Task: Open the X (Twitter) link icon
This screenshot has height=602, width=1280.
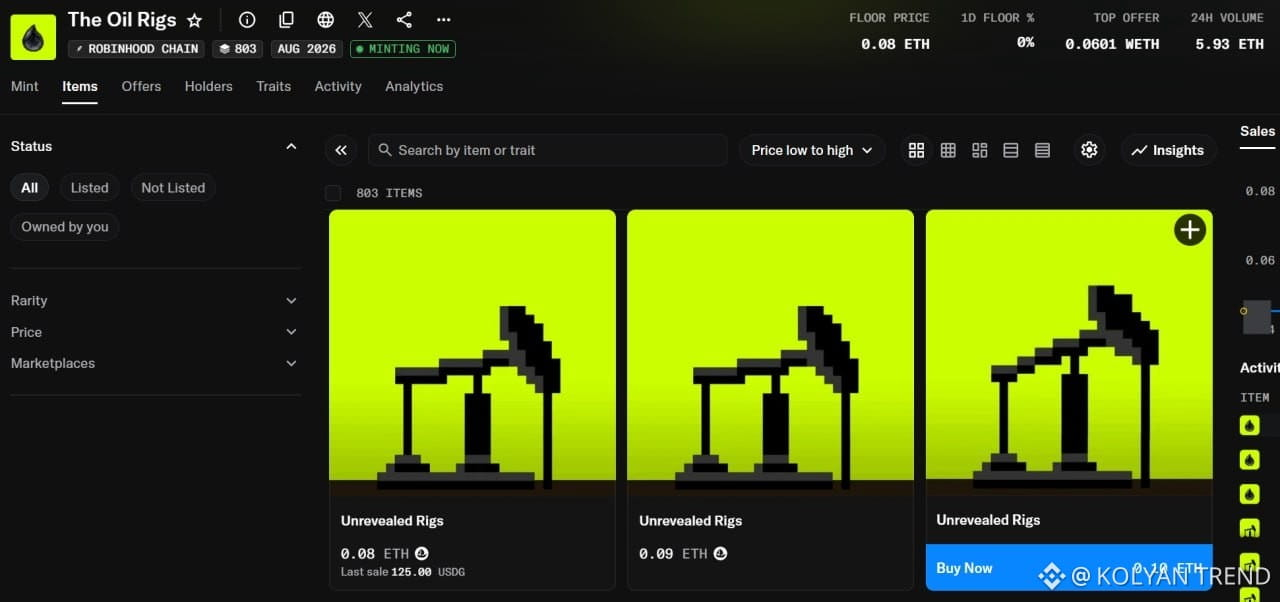Action: pyautogui.click(x=365, y=20)
